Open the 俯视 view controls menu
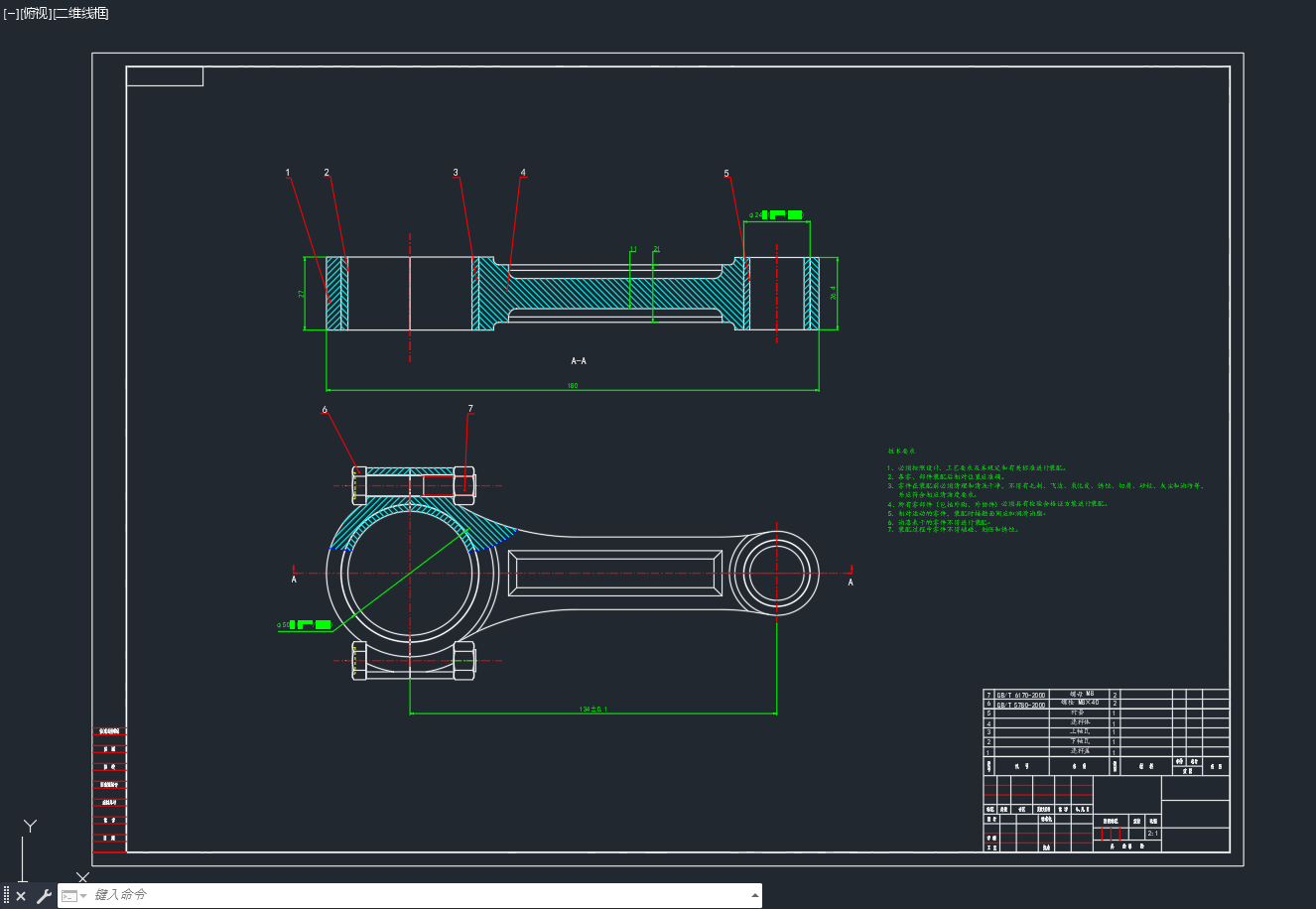The height and width of the screenshot is (909, 1316). point(36,13)
